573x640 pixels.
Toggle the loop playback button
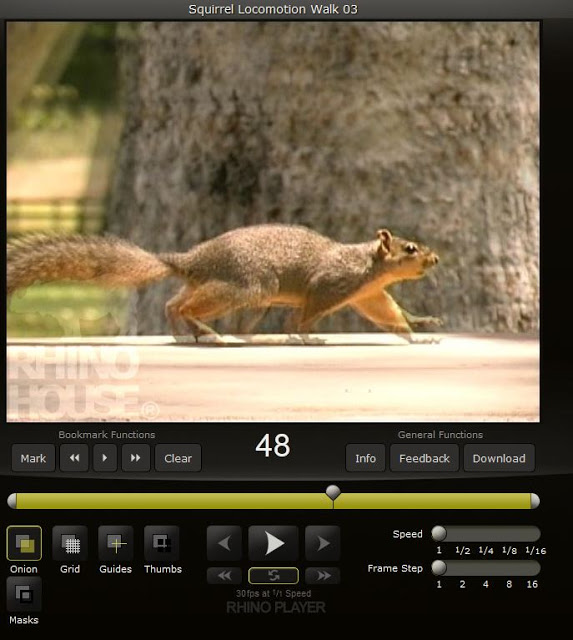(273, 576)
